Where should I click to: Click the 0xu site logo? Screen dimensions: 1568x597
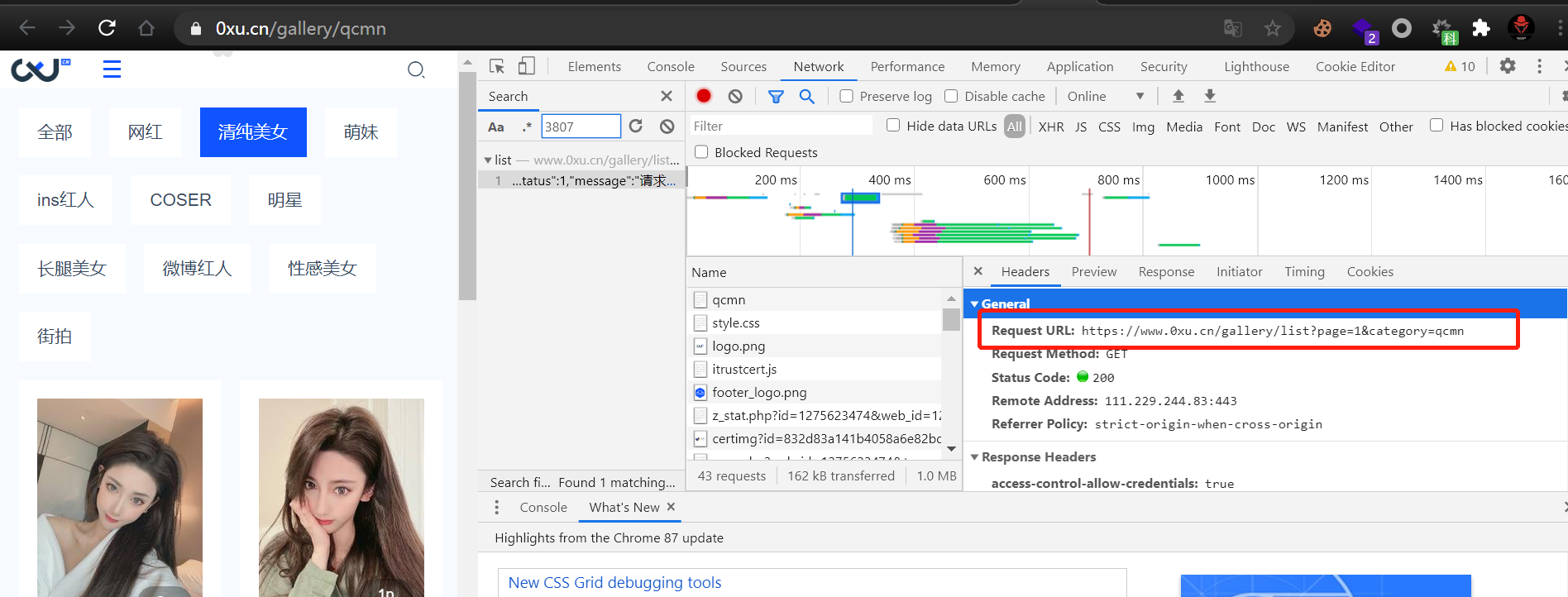click(x=41, y=69)
